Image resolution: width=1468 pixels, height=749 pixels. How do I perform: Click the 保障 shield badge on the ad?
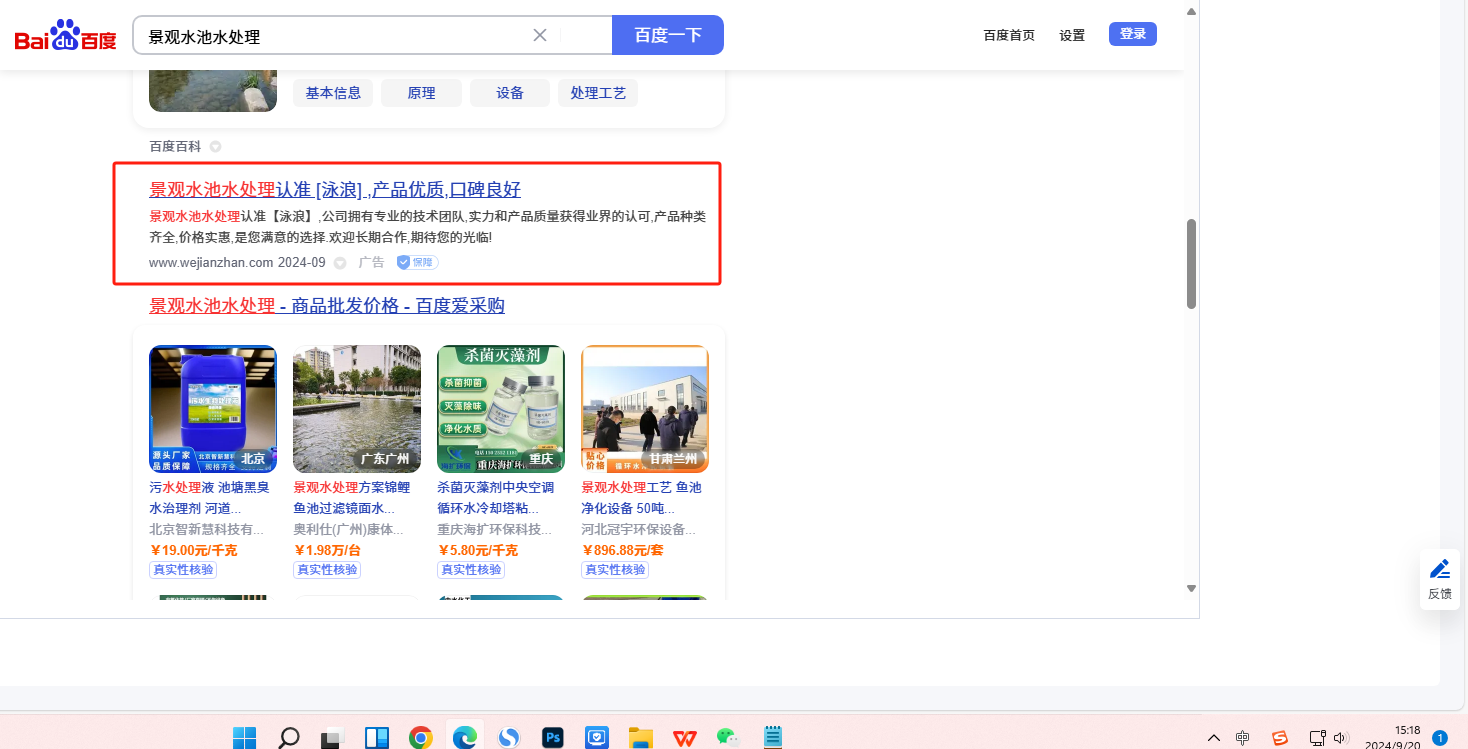pos(417,262)
